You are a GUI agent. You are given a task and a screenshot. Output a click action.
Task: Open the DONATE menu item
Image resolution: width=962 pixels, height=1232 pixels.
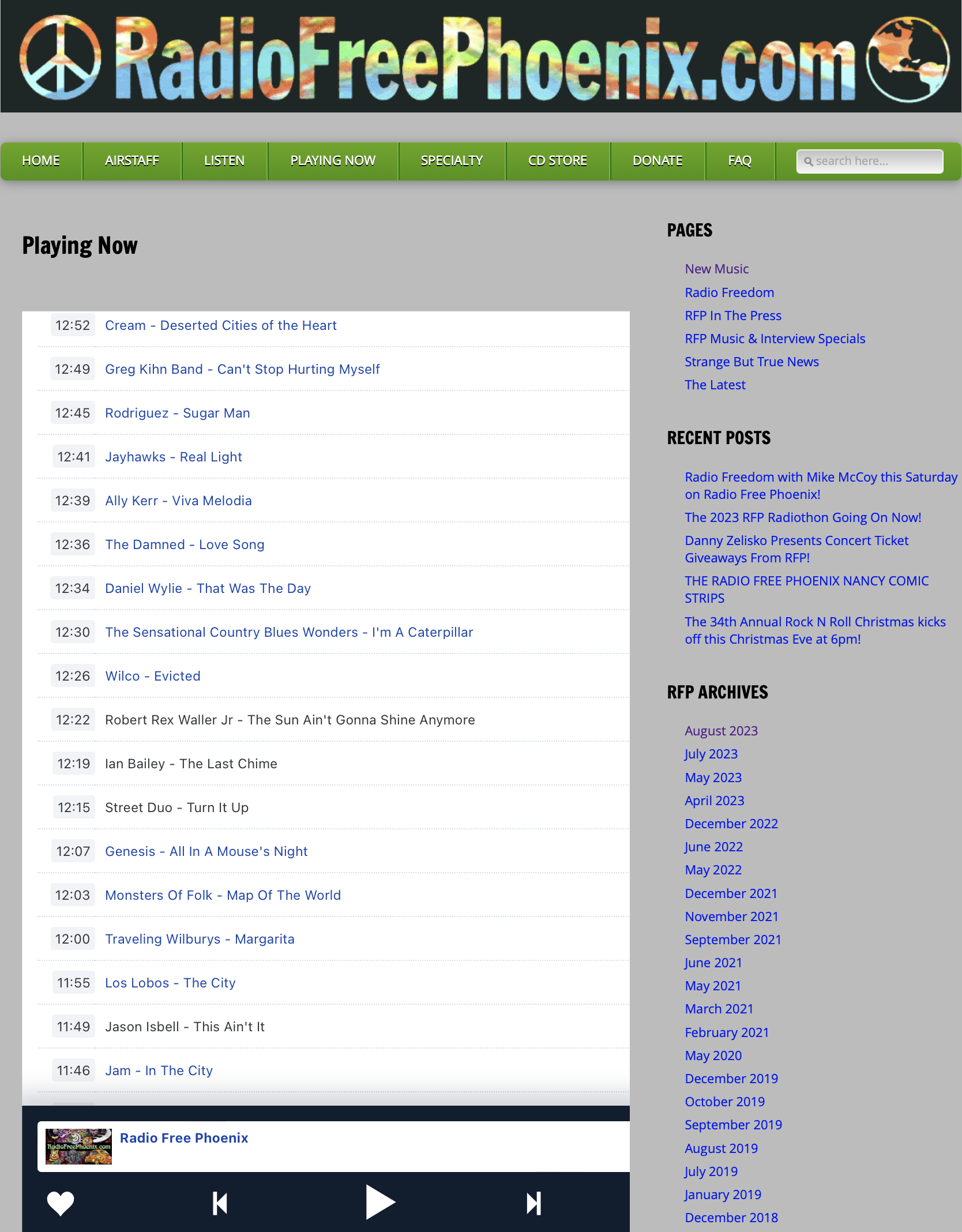[657, 161]
